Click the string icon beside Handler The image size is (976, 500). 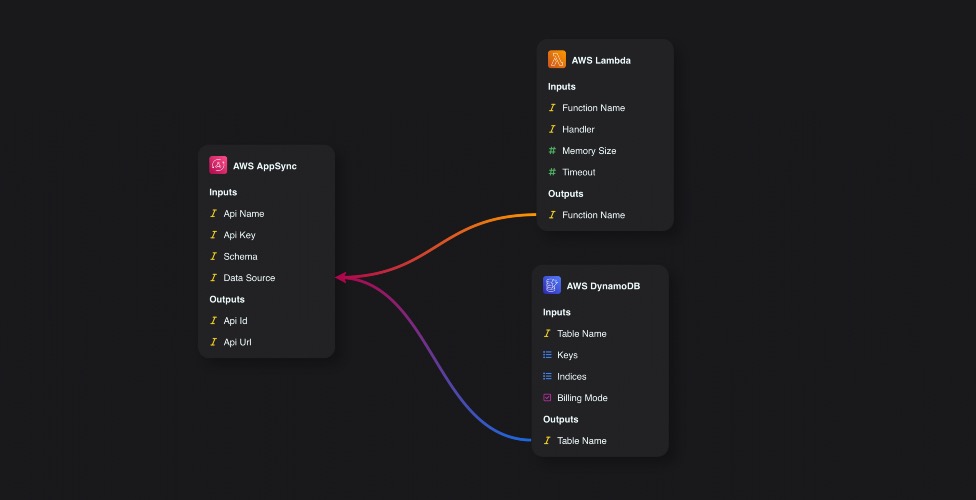pyautogui.click(x=552, y=129)
